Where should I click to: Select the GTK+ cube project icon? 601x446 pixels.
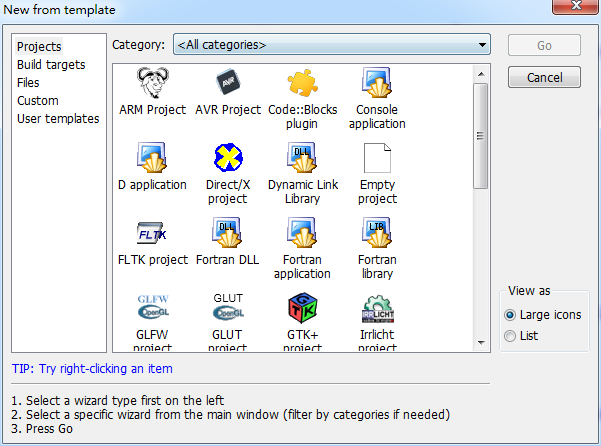[x=302, y=308]
